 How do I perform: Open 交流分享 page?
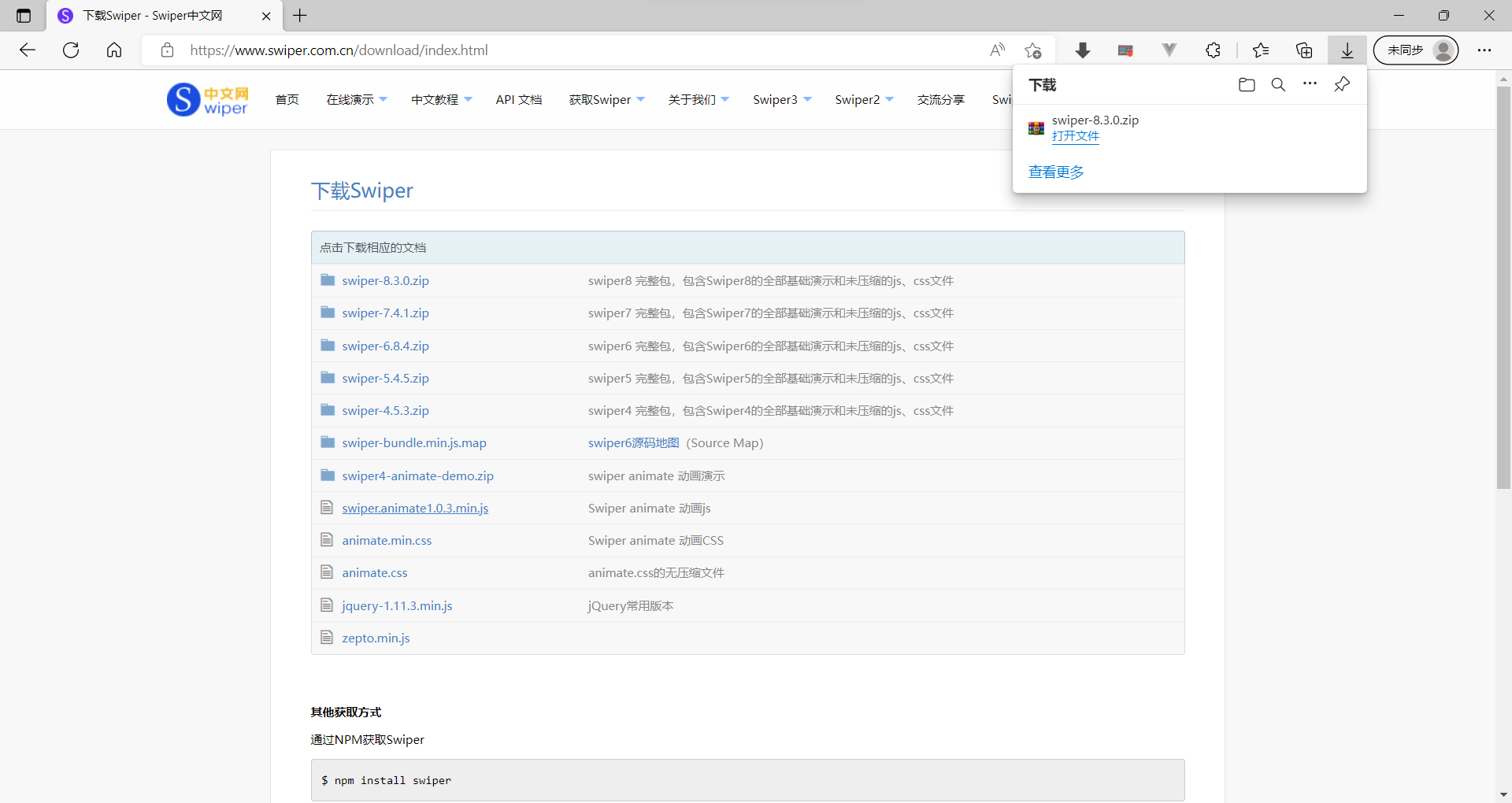(x=941, y=100)
